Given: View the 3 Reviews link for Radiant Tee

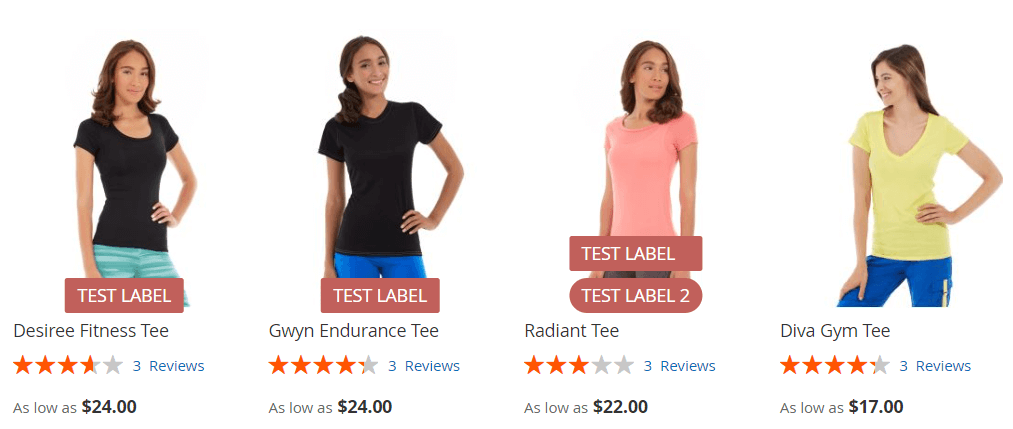Looking at the screenshot, I should pyautogui.click(x=680, y=366).
